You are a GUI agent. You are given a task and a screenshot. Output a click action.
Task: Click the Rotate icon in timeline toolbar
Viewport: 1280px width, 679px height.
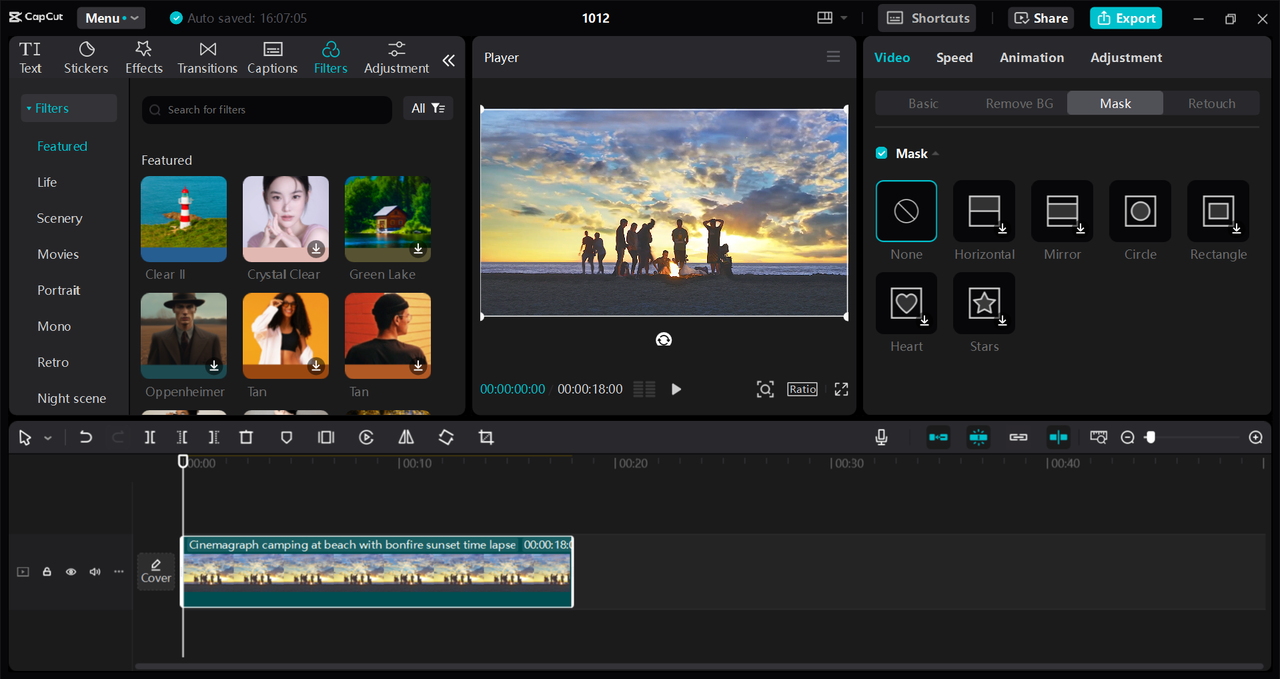[446, 437]
